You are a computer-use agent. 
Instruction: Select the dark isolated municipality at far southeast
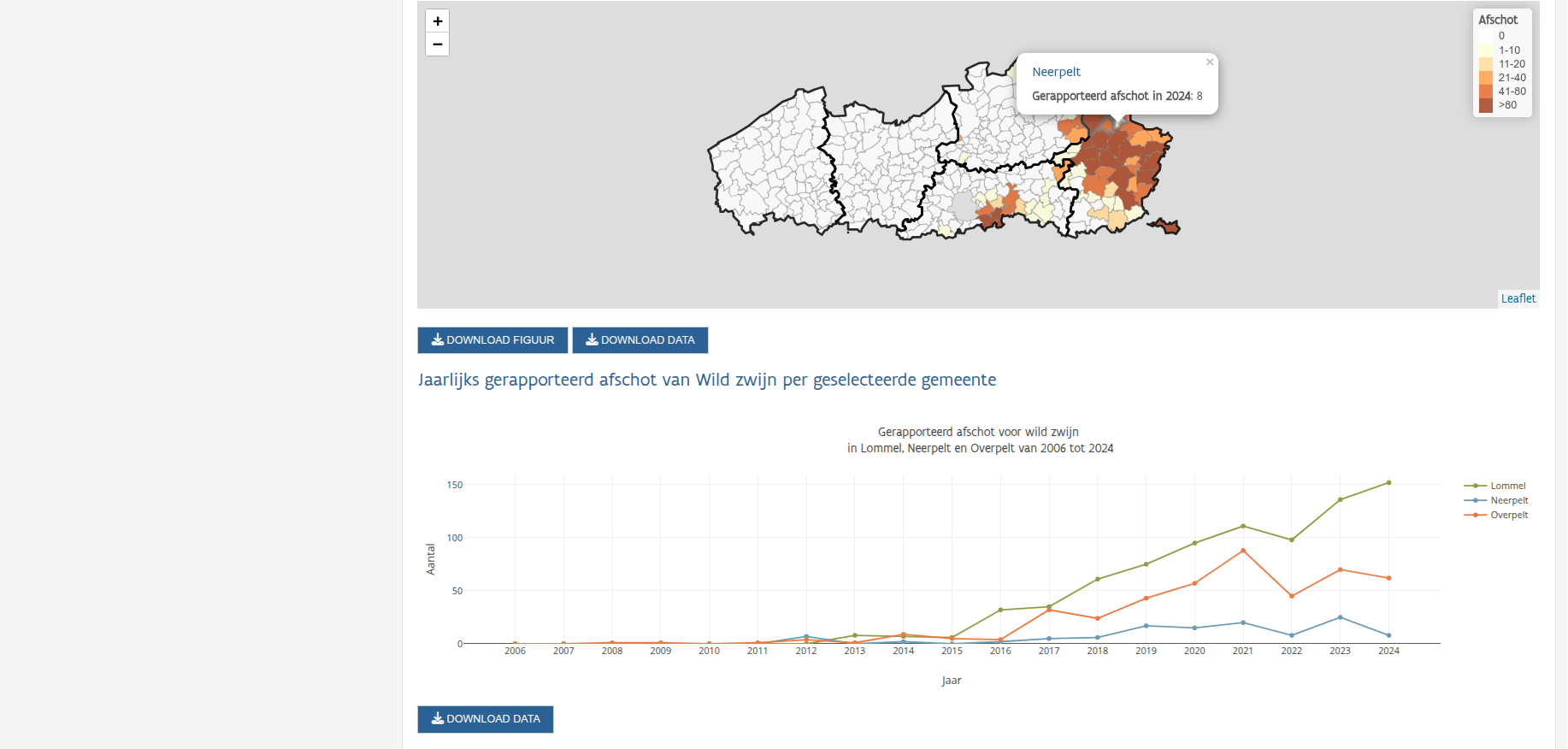1166,226
